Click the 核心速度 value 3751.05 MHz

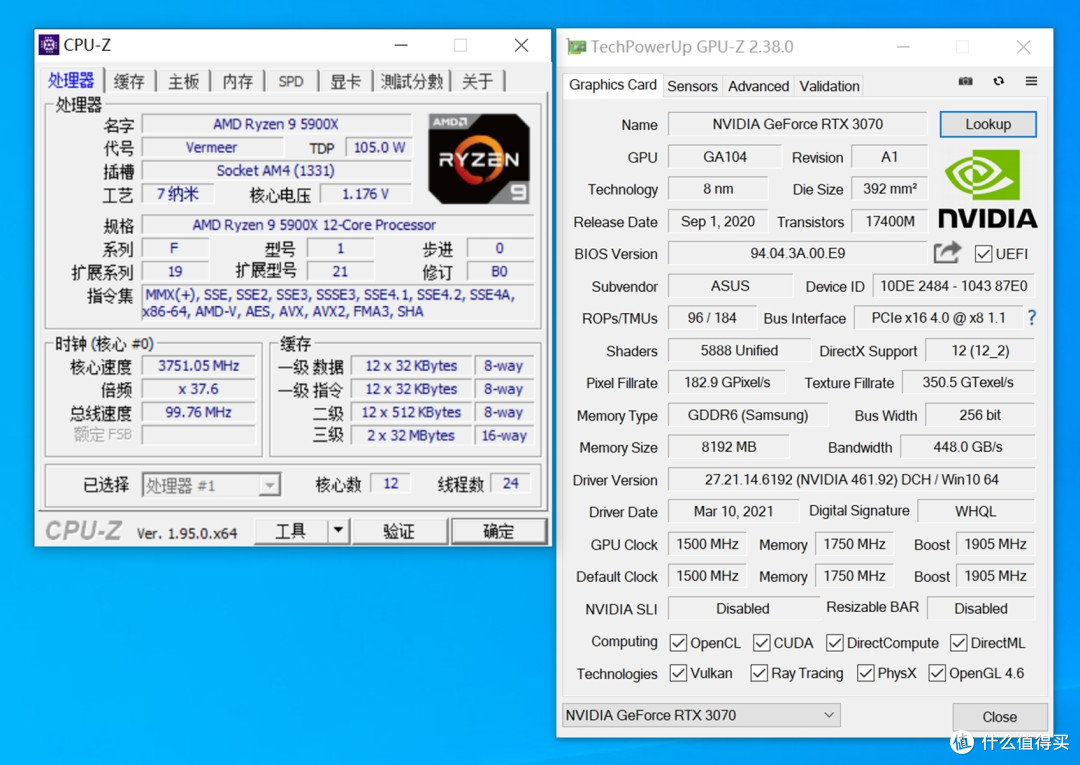pyautogui.click(x=198, y=366)
